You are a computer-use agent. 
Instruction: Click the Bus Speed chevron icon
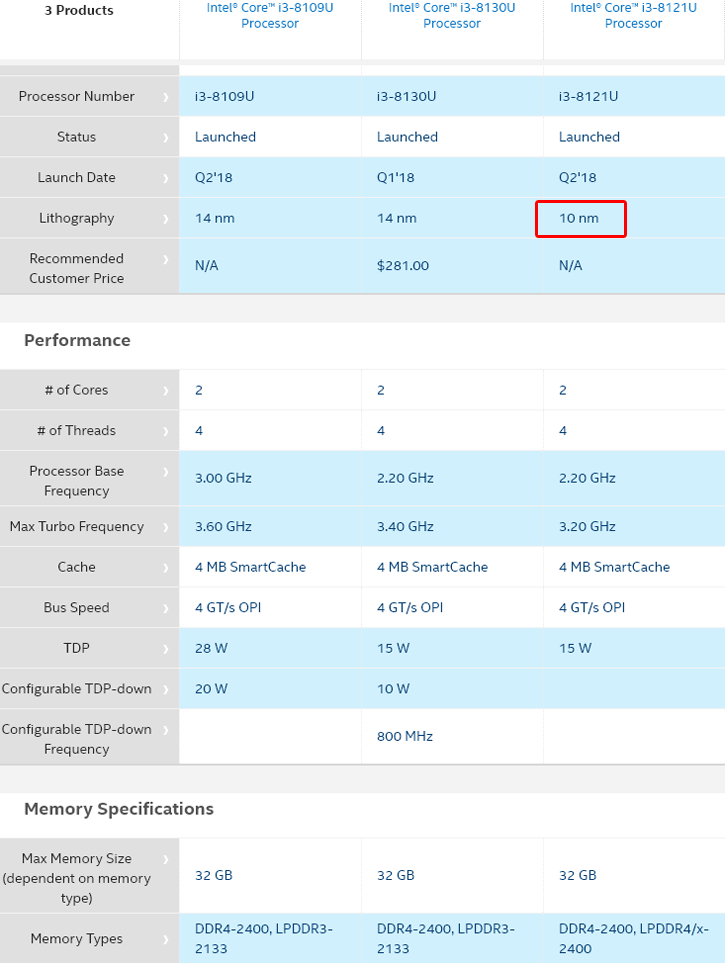coord(168,607)
